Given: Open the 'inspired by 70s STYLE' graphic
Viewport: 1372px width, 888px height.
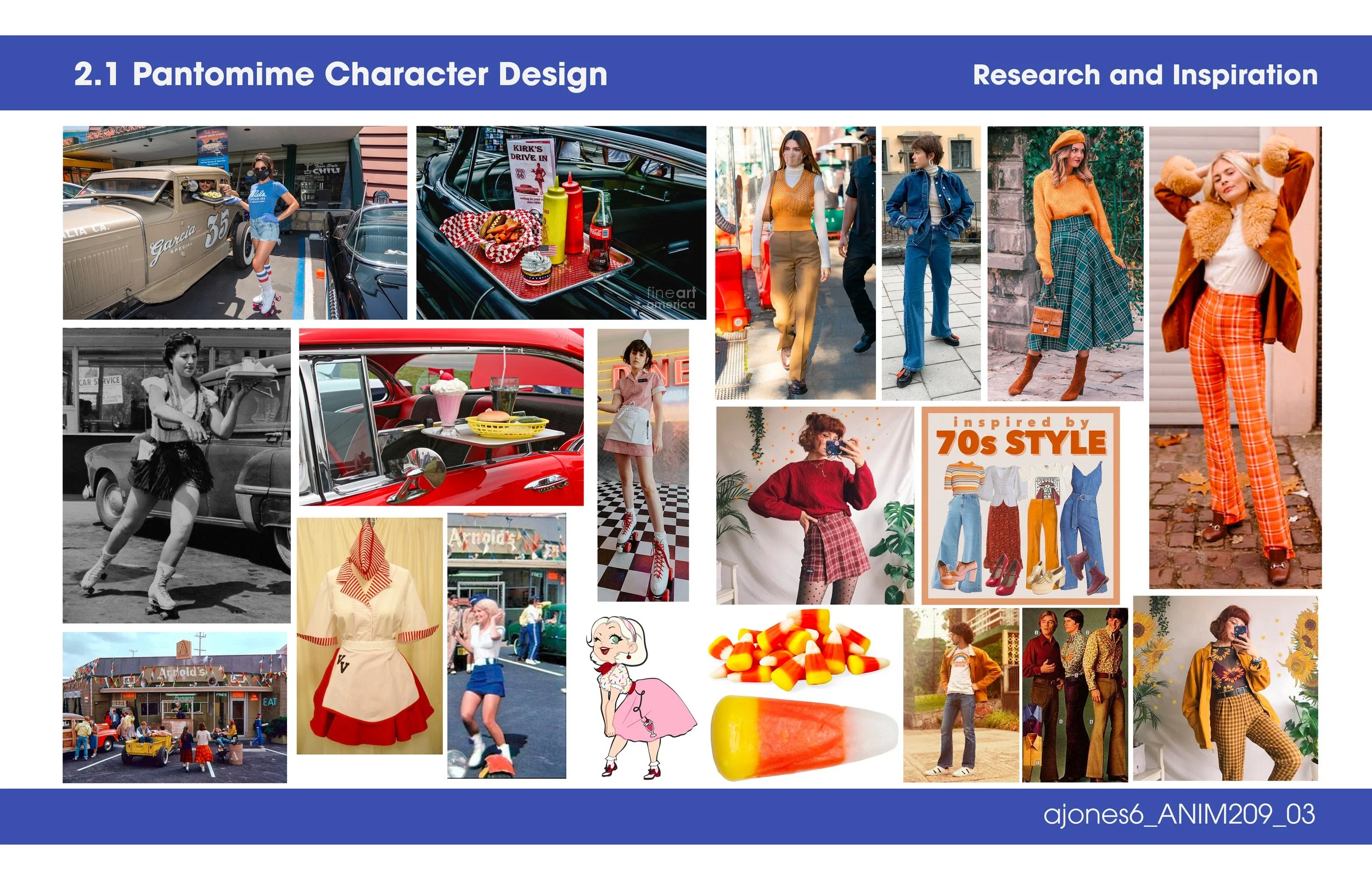Looking at the screenshot, I should click(x=1020, y=505).
